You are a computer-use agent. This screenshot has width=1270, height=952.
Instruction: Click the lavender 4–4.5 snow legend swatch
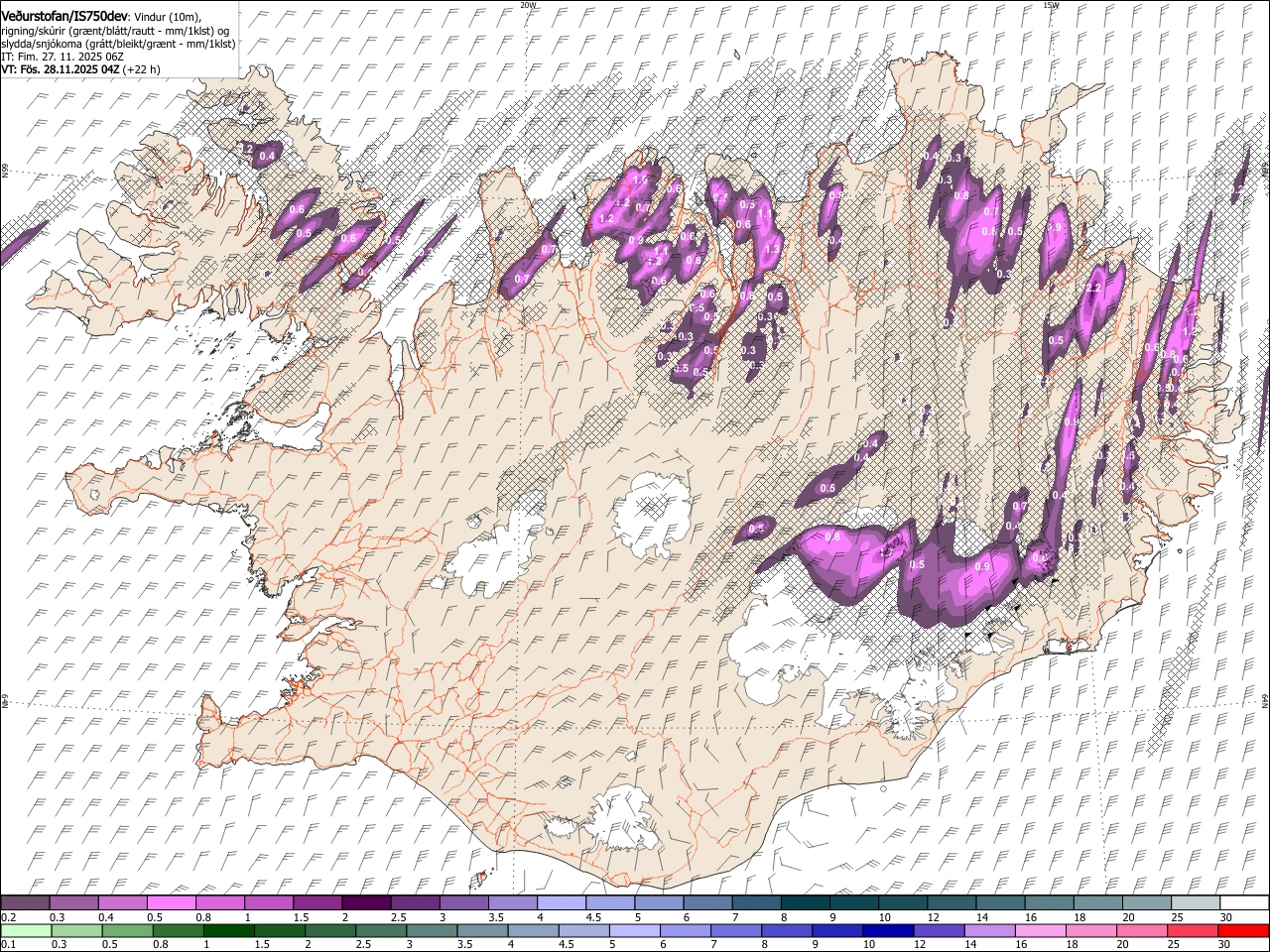click(562, 902)
